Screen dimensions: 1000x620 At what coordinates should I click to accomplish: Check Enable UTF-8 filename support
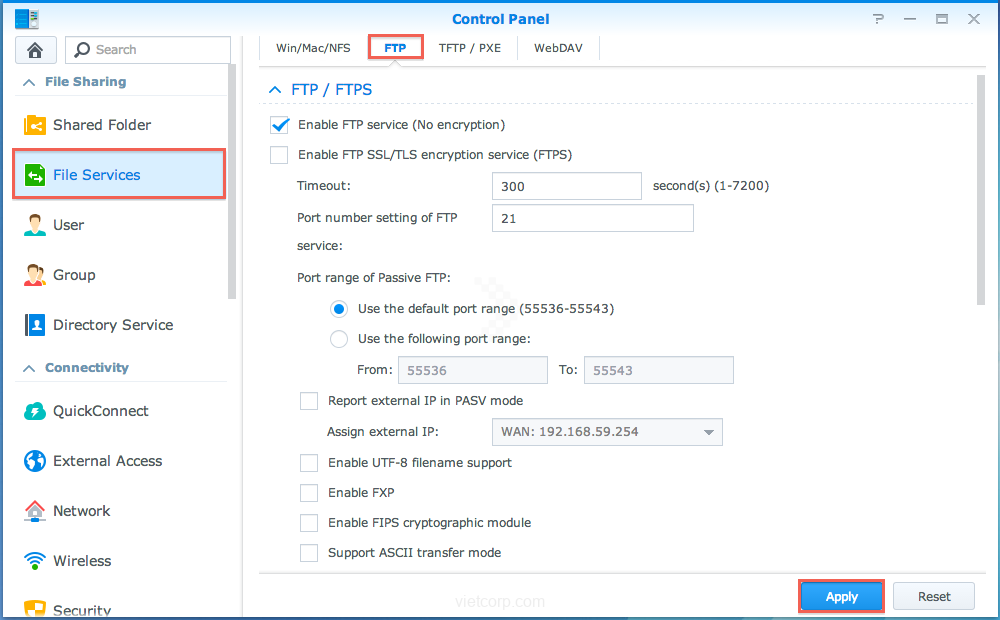coord(310,463)
